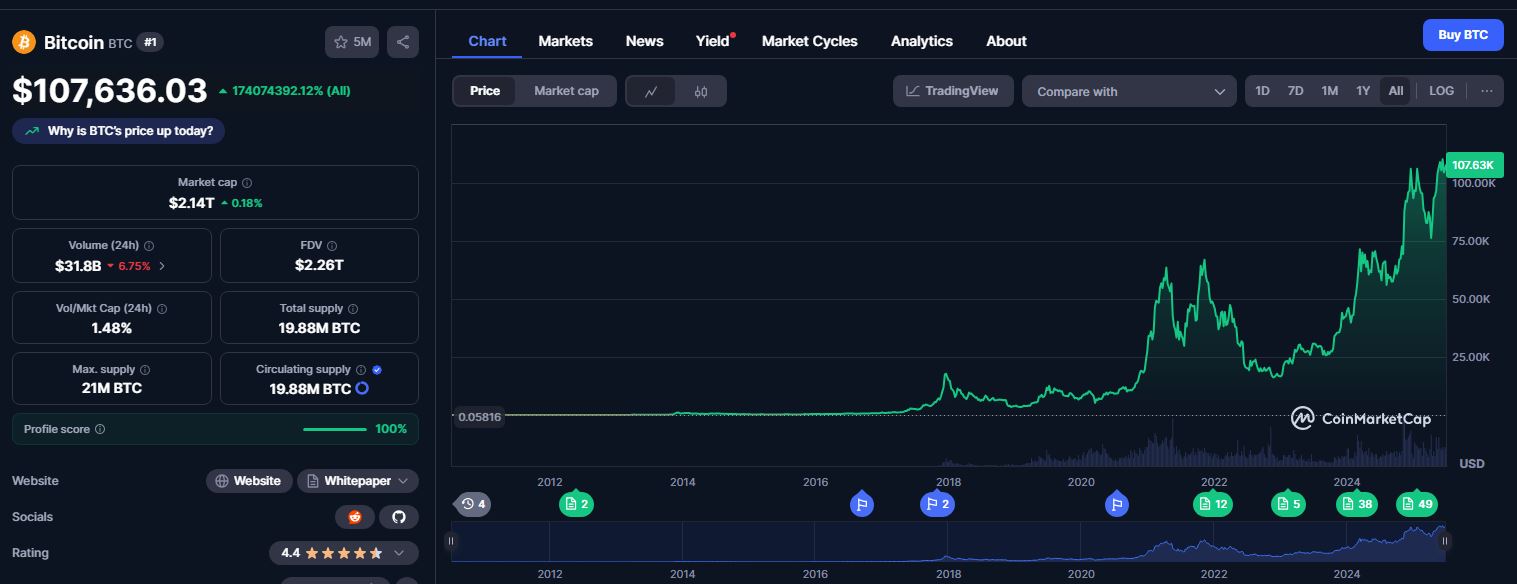The image size is (1517, 584).
Task: Click the 21M BTC max supply value
Action: [112, 388]
